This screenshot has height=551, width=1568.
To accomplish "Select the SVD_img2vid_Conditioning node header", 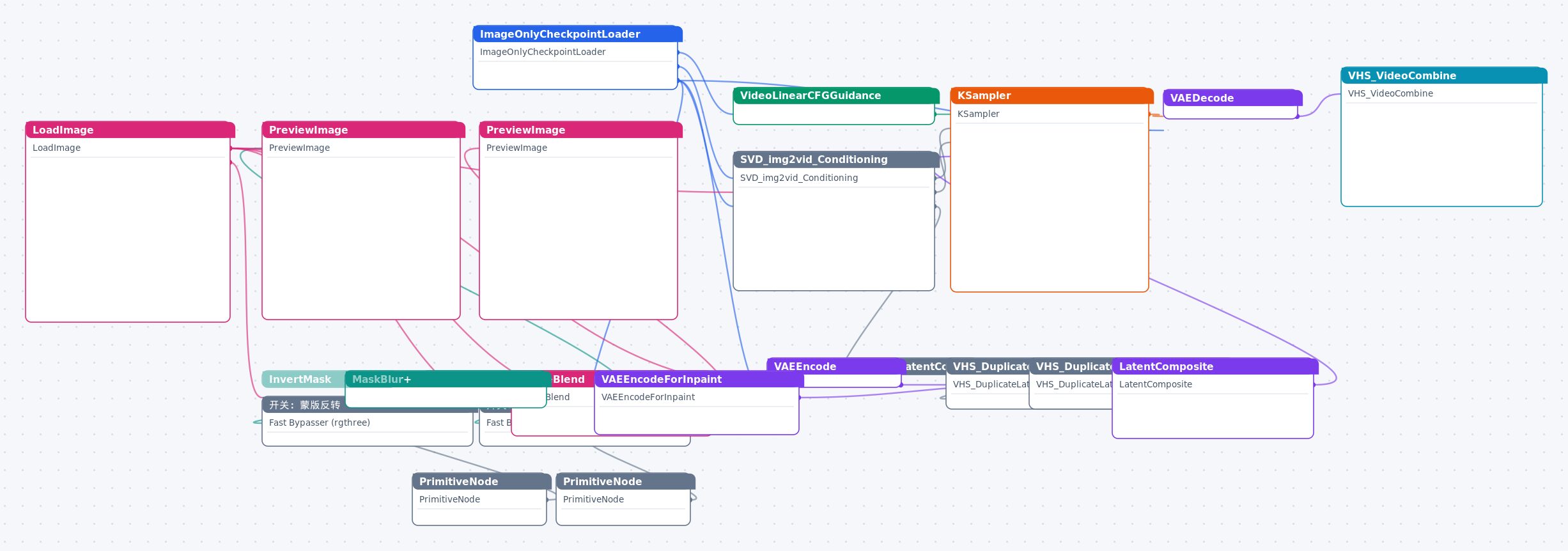I will point(835,159).
